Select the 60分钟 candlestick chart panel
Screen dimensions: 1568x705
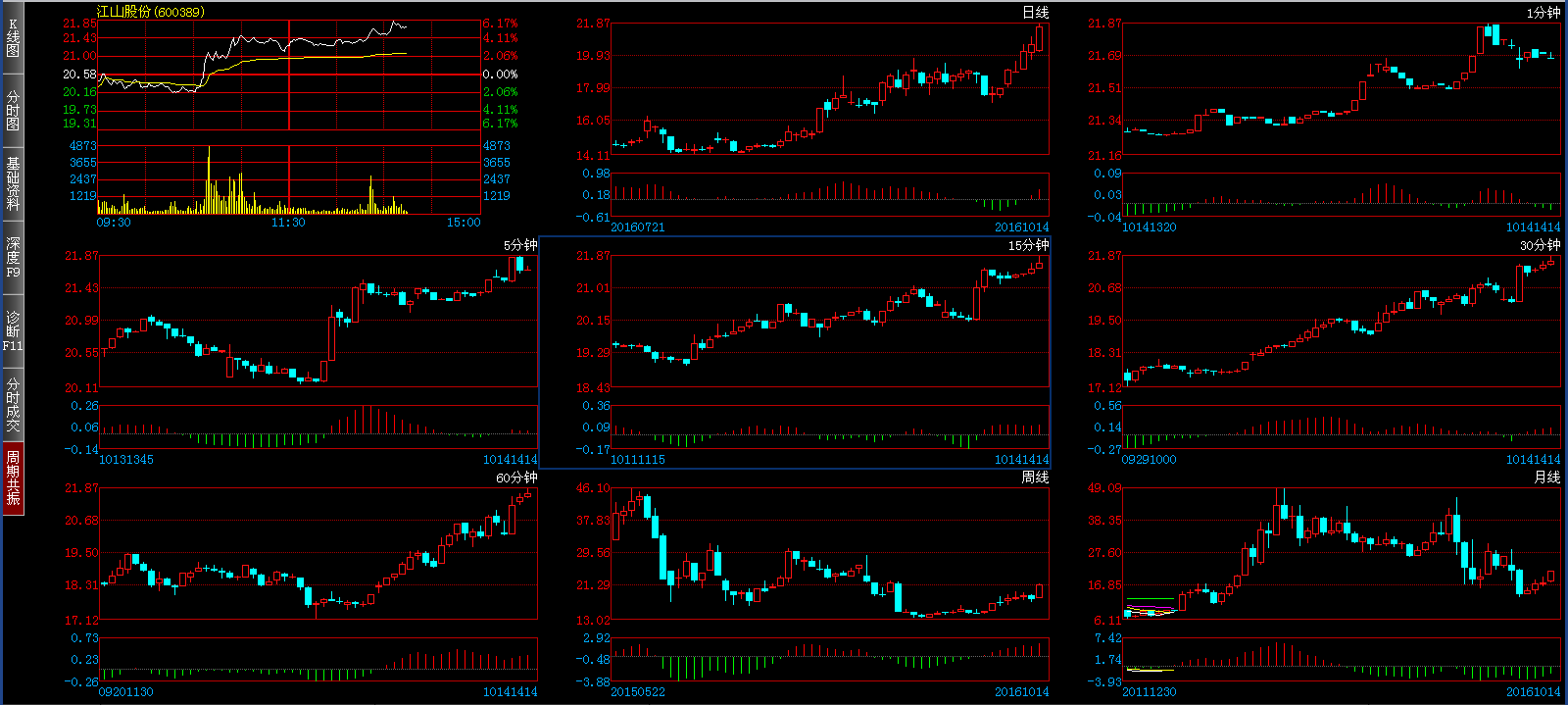318,554
